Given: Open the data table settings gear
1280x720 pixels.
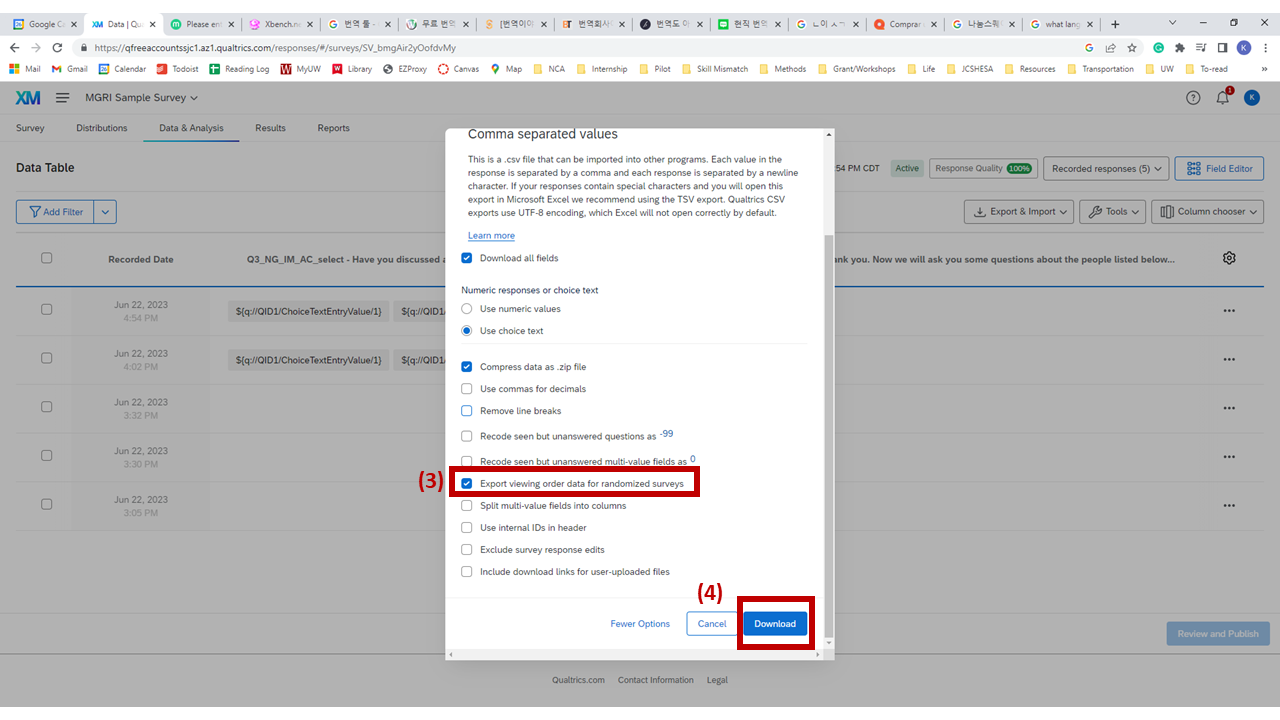Looking at the screenshot, I should pyautogui.click(x=1229, y=257).
